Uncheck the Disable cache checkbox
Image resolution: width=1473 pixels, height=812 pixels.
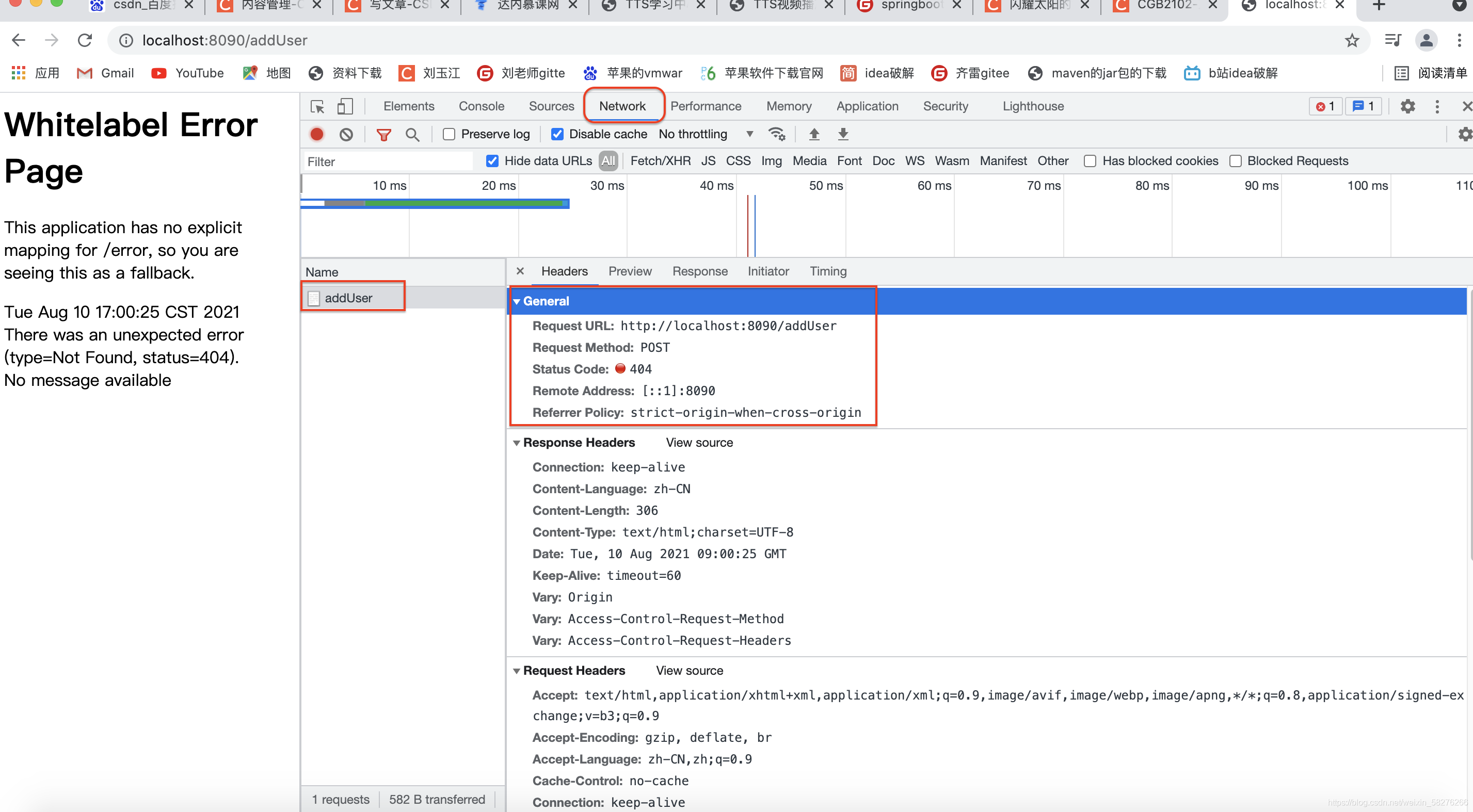(x=557, y=134)
